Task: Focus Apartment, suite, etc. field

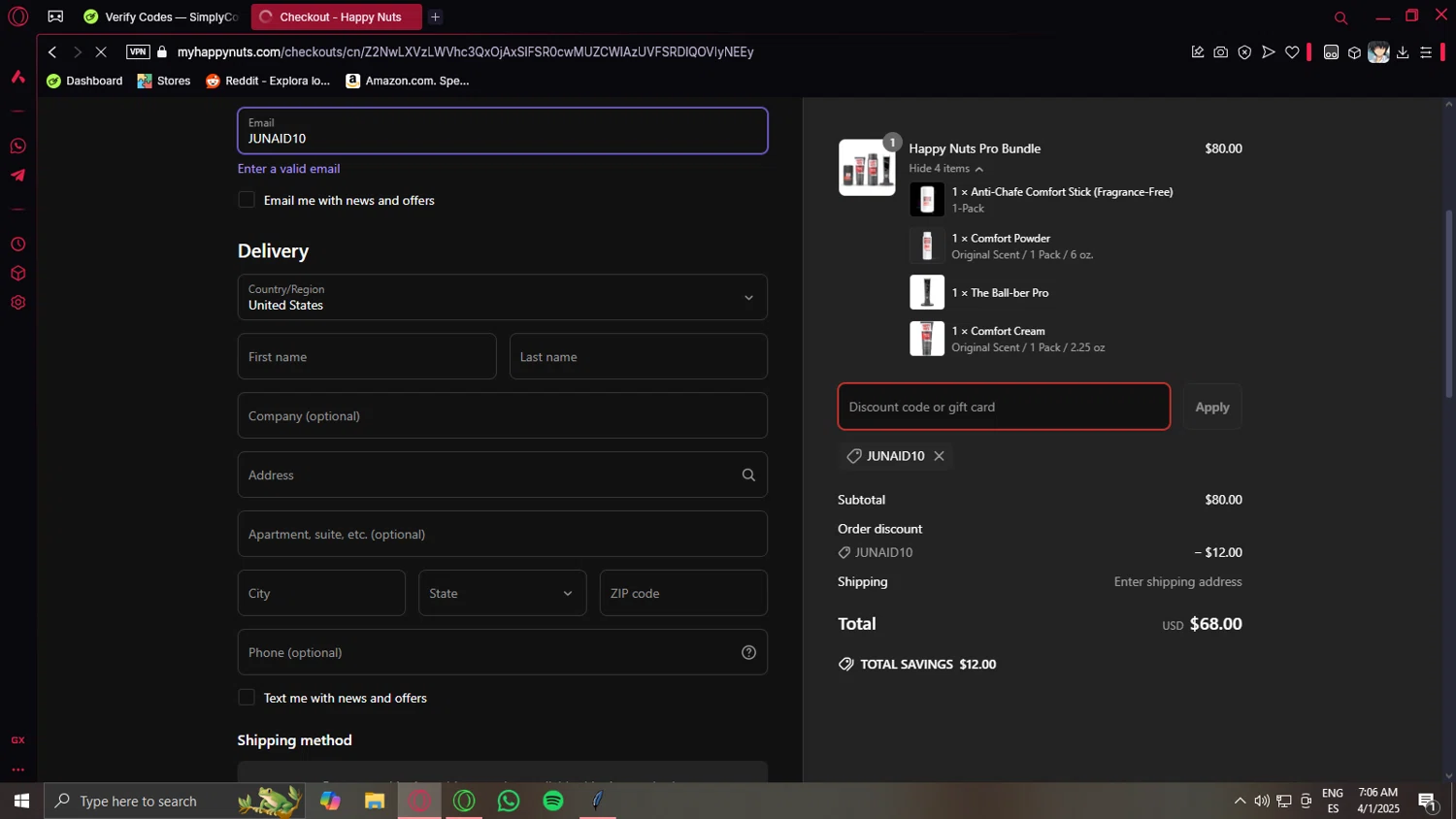Action: [503, 534]
